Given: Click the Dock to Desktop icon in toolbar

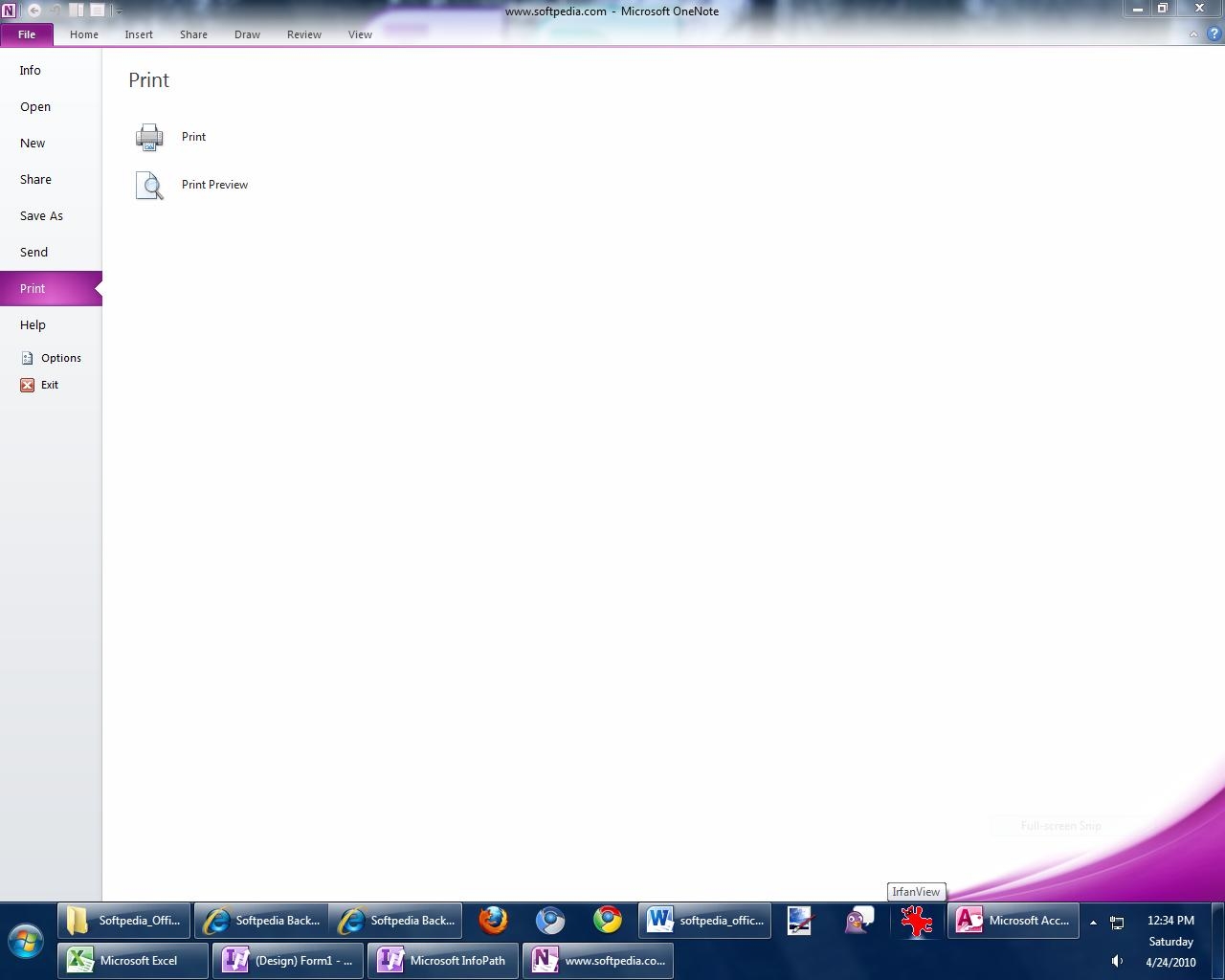Looking at the screenshot, I should pyautogui.click(x=77, y=11).
